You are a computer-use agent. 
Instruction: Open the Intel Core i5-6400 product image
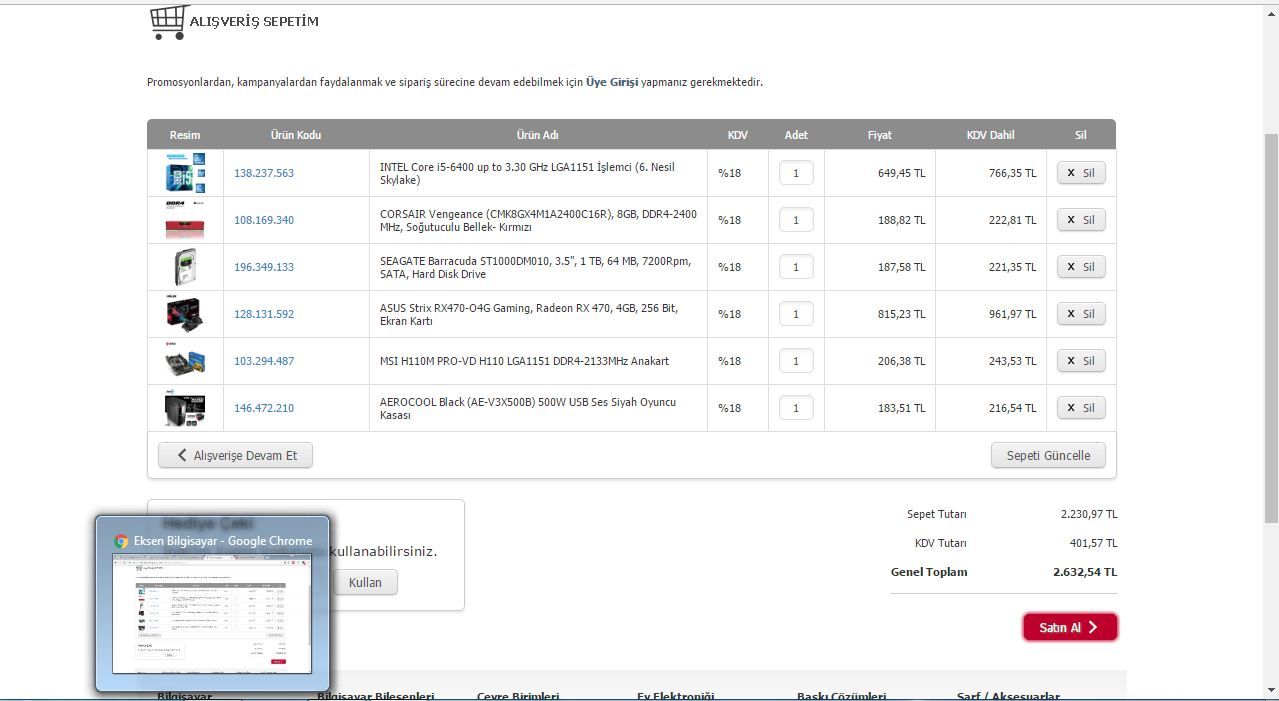pos(185,173)
